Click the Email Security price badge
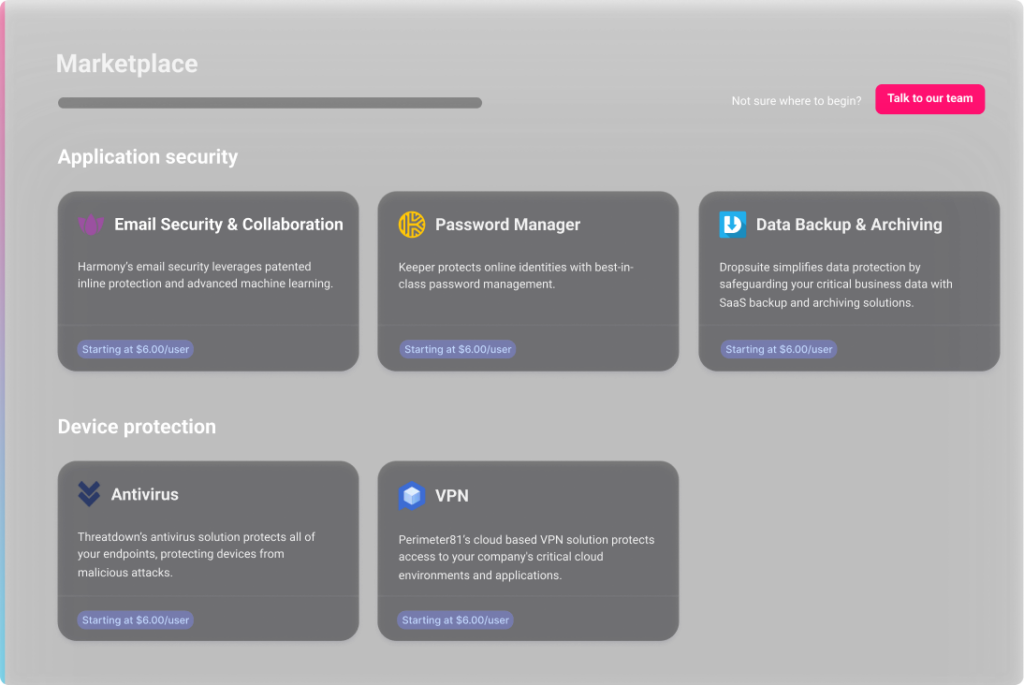This screenshot has height=685, width=1024. 136,350
